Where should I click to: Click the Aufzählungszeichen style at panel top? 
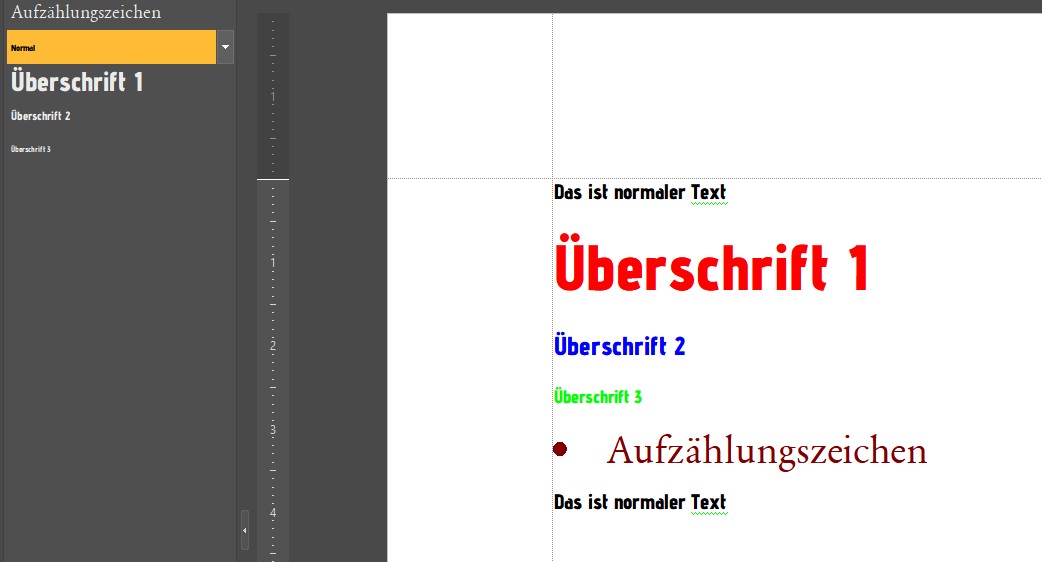86,12
